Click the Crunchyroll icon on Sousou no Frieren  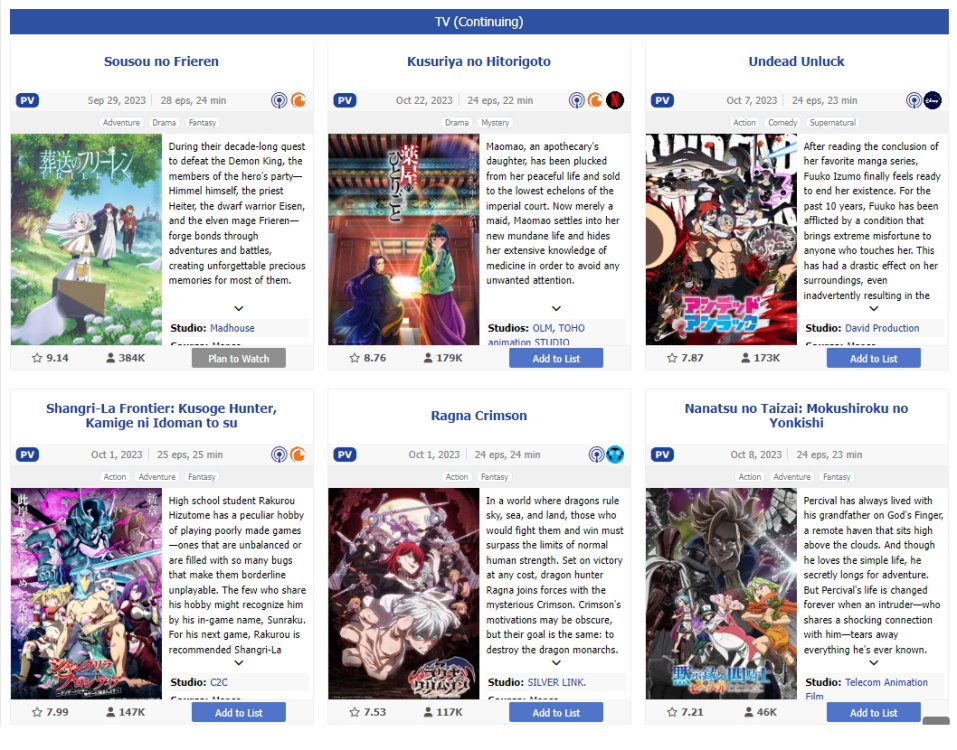coord(298,100)
